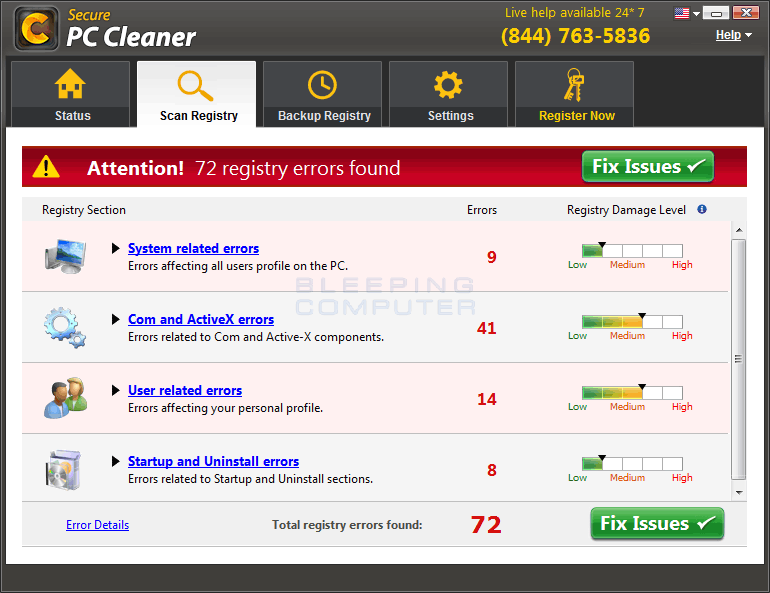Click the Registry Damage Level info icon
Viewport: 770px width, 593px height.
point(702,210)
